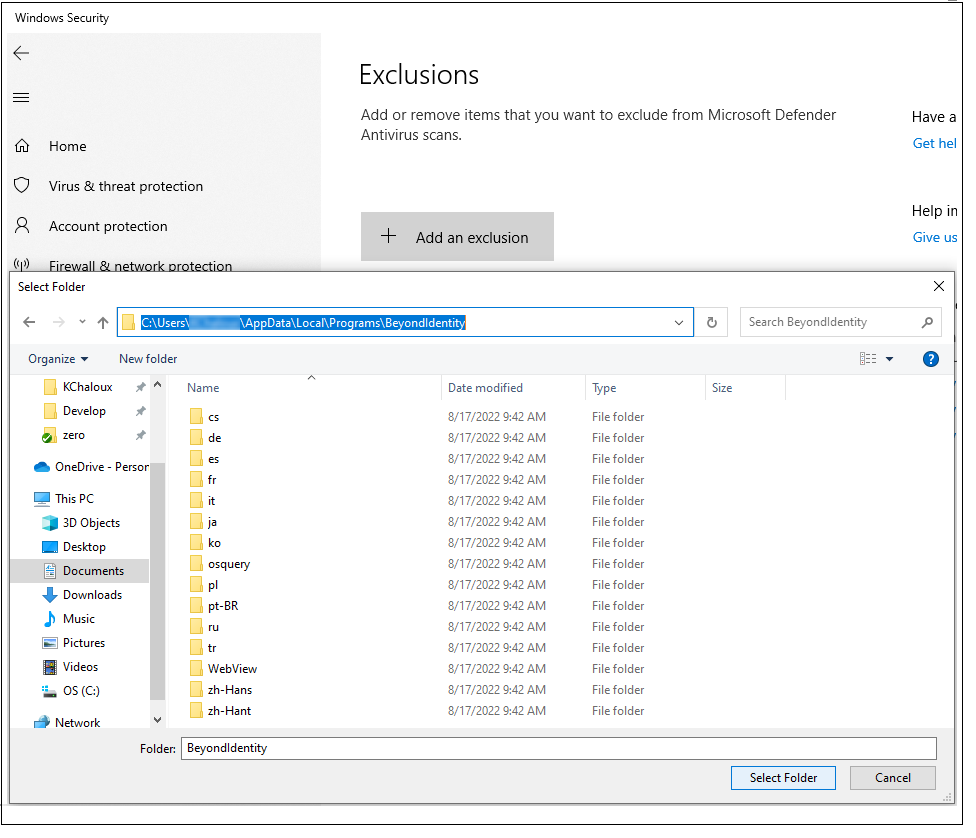The height and width of the screenshot is (838, 976).
Task: Expand the address bar dropdown list
Action: tap(679, 322)
